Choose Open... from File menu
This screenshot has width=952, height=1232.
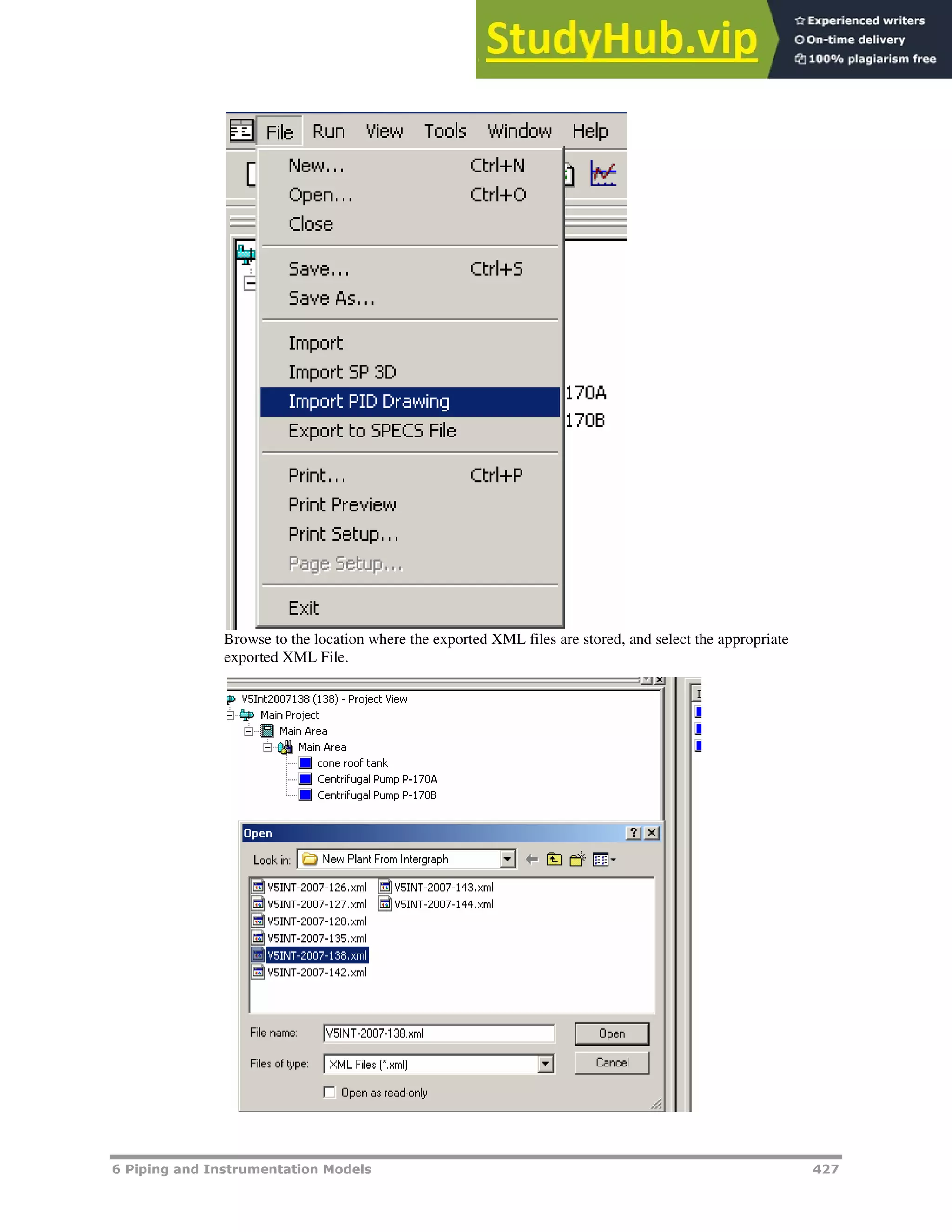pos(410,195)
